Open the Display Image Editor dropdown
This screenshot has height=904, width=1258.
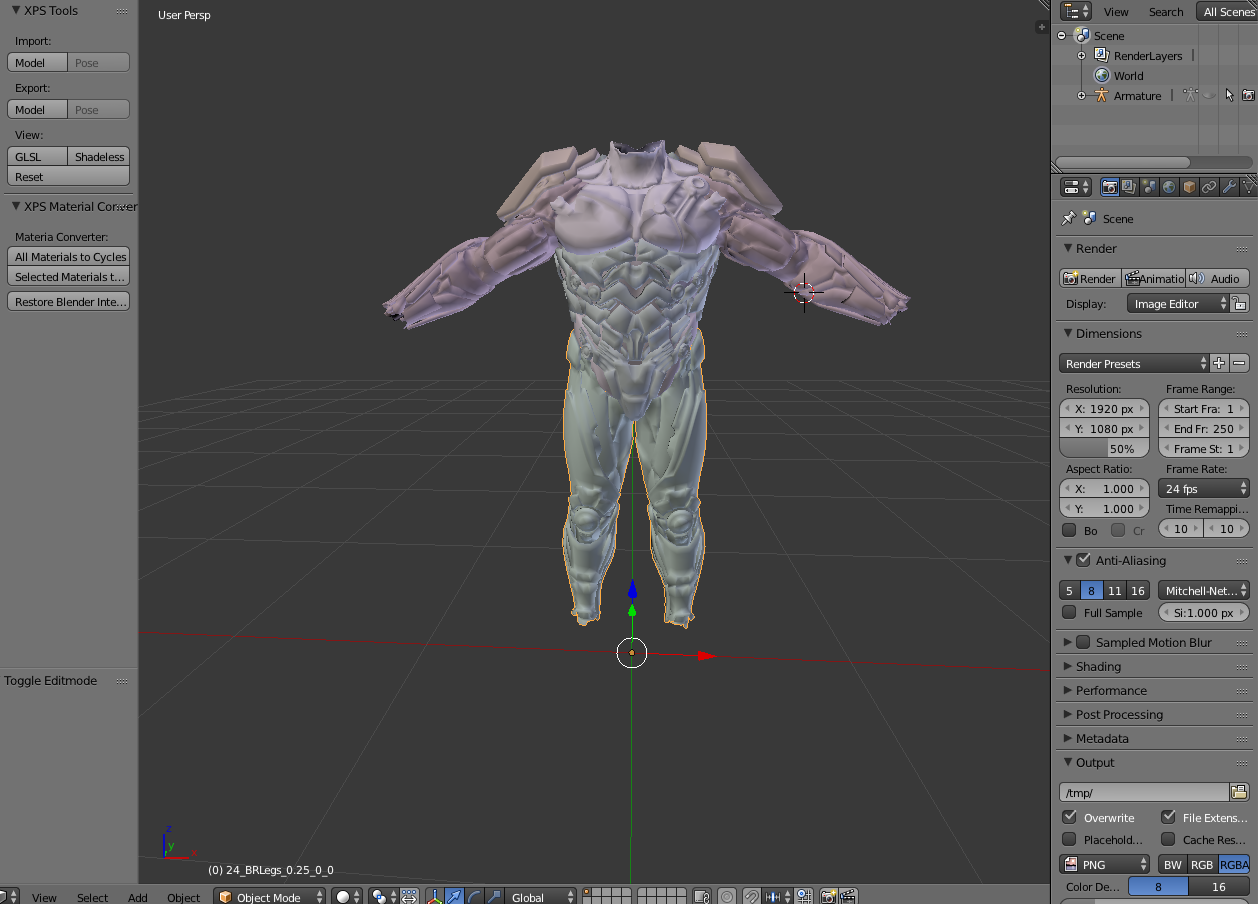tap(1177, 303)
